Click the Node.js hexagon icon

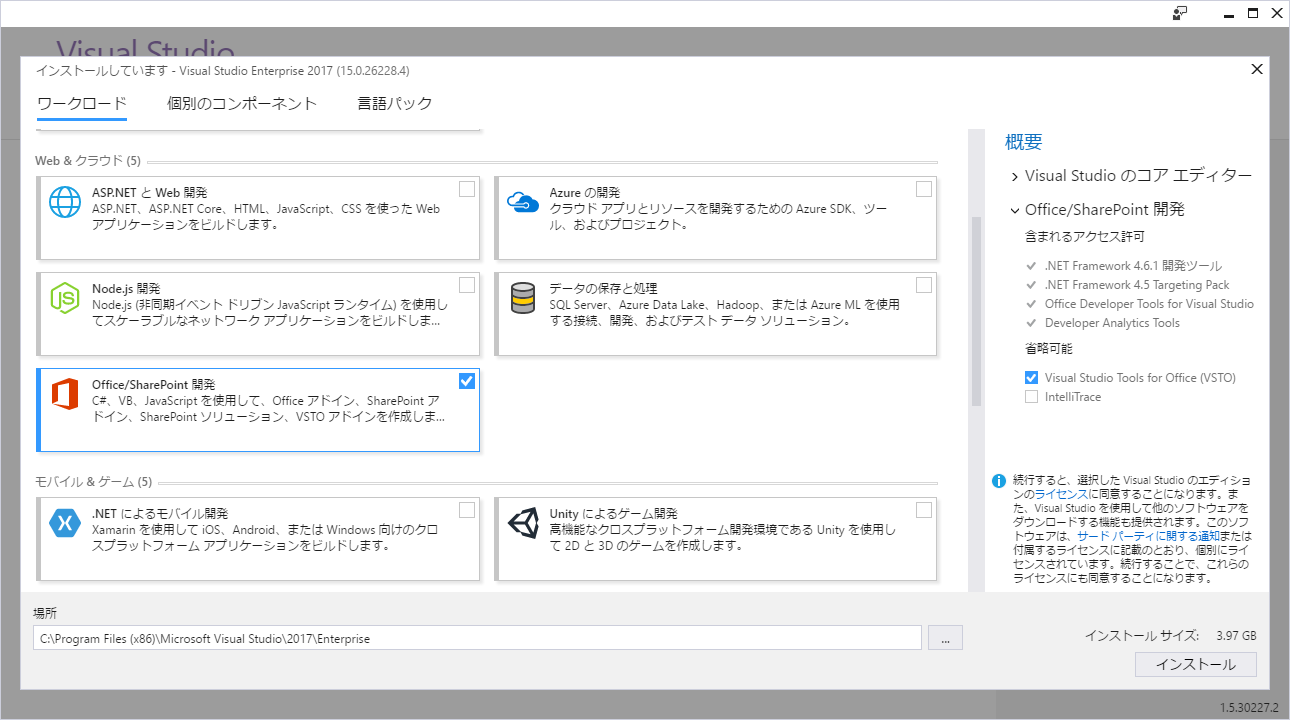point(65,298)
